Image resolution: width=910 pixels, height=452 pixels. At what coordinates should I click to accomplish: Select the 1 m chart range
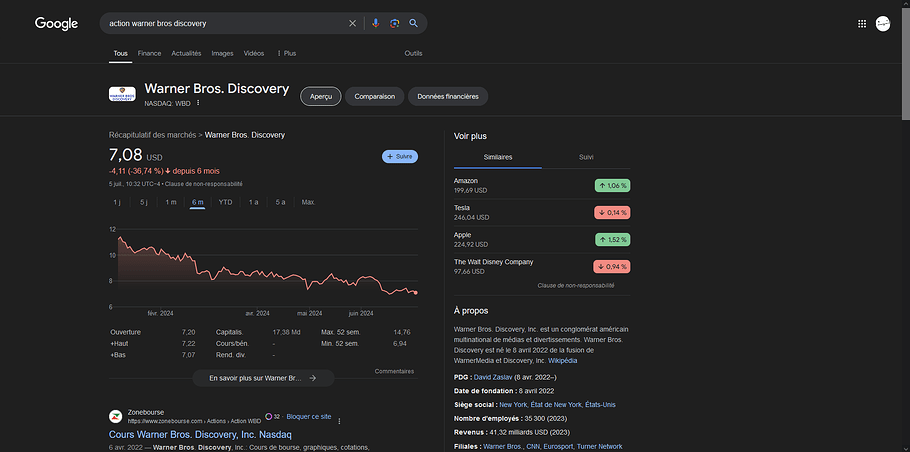pyautogui.click(x=171, y=202)
